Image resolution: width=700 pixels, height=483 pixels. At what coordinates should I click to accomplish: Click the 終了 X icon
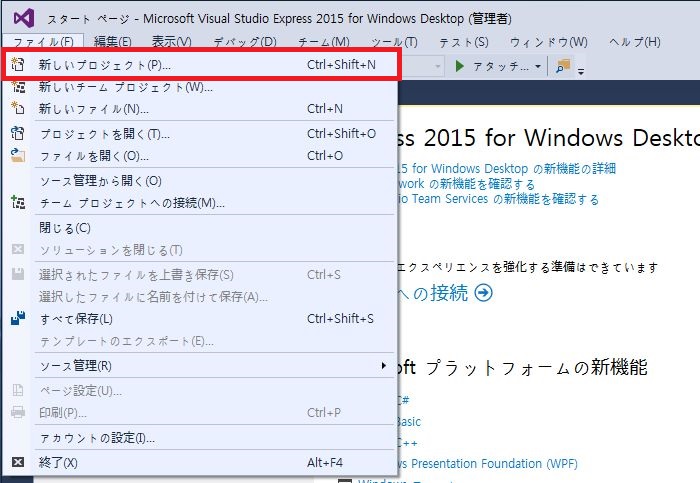(x=18, y=462)
